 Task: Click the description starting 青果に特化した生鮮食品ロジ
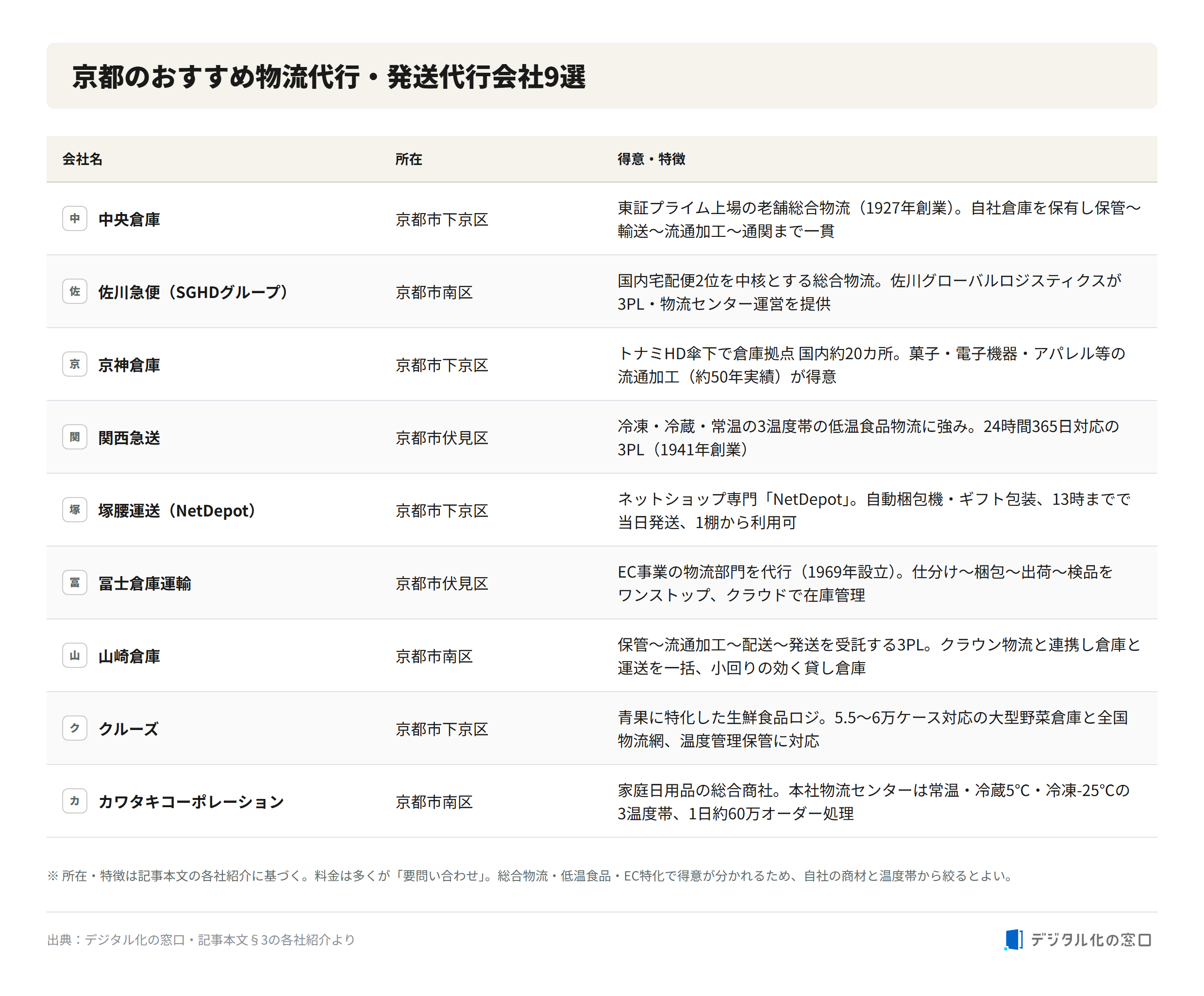pos(872,729)
